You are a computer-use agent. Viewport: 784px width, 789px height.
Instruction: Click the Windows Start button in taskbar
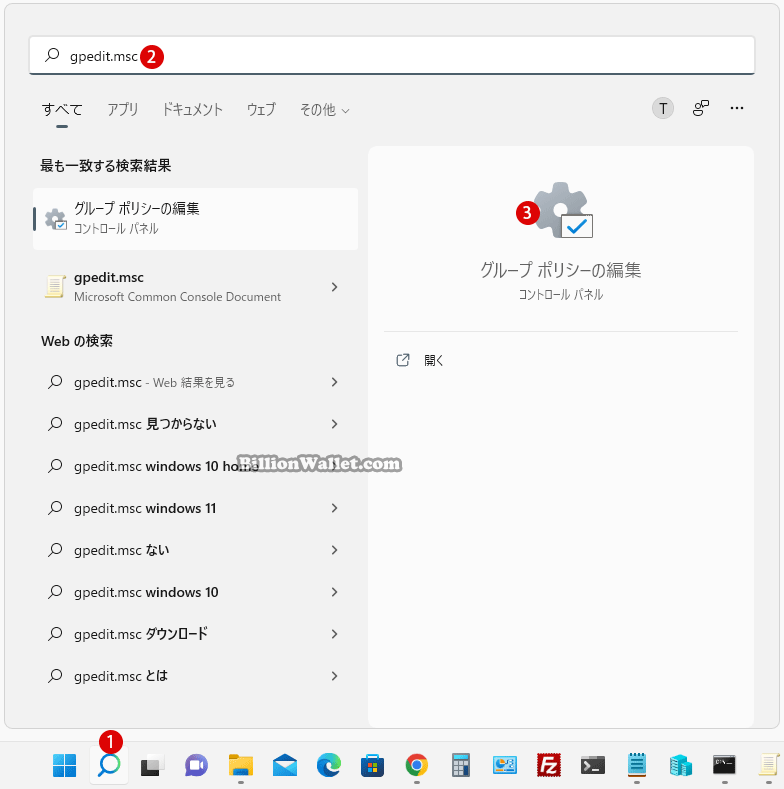(64, 765)
